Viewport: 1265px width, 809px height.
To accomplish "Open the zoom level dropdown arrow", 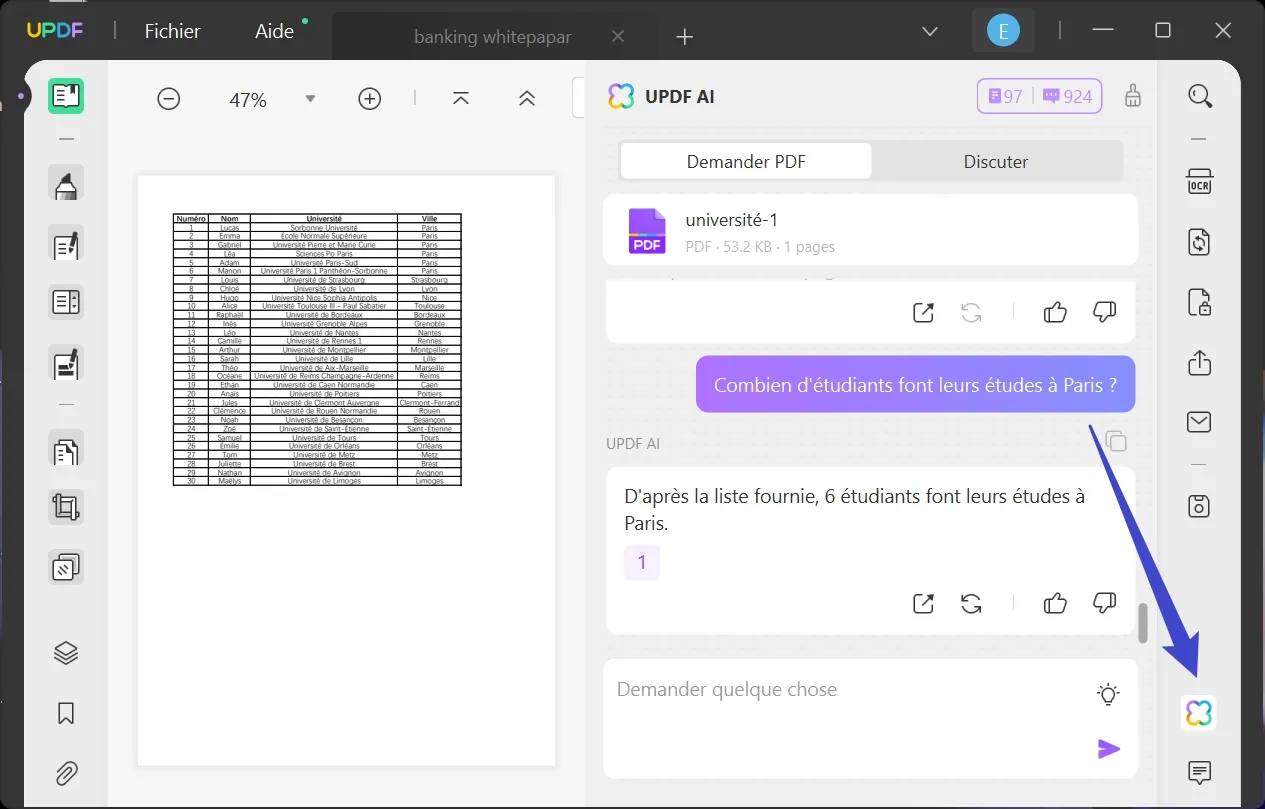I will click(x=310, y=98).
